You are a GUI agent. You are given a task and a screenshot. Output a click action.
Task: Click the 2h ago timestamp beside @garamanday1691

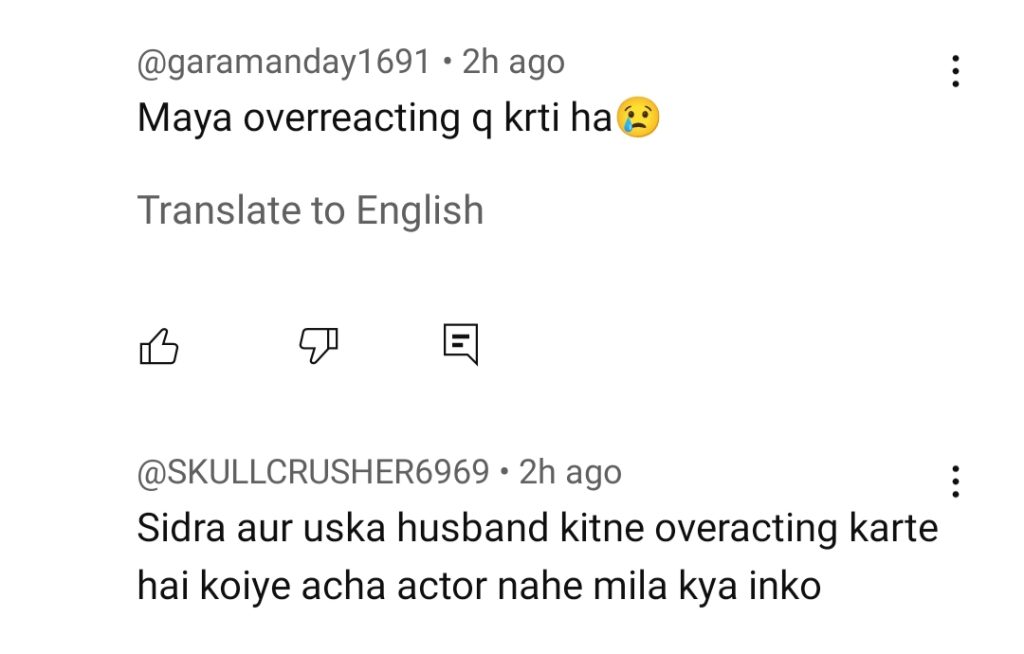513,62
